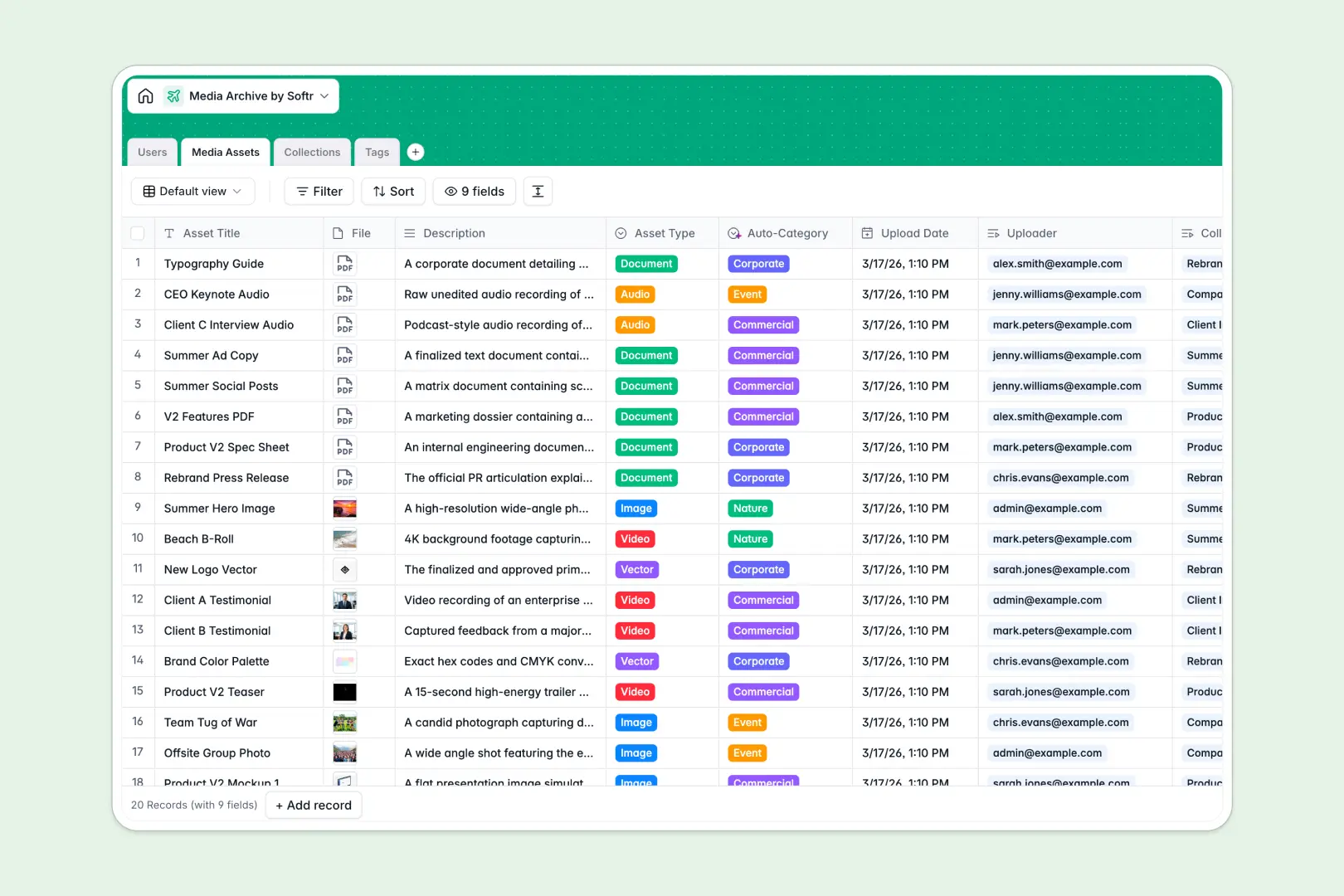This screenshot has width=1344, height=896.
Task: Open the Users tab
Action: coord(152,152)
